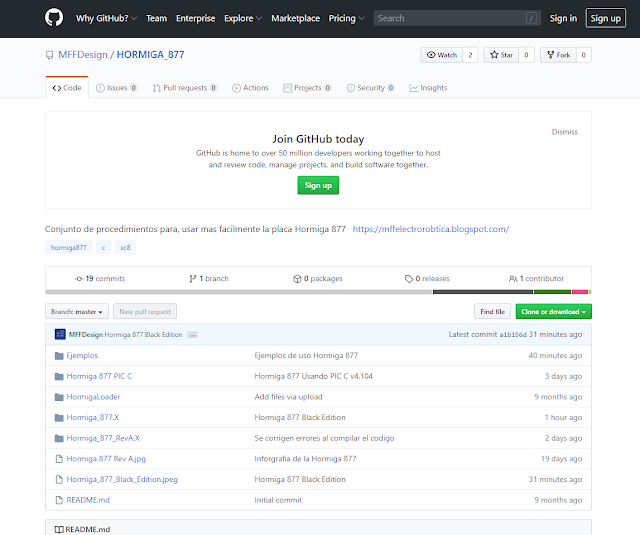The width and height of the screenshot is (640, 535).
Task: Dismiss the Join GitHub today banner
Action: [564, 132]
